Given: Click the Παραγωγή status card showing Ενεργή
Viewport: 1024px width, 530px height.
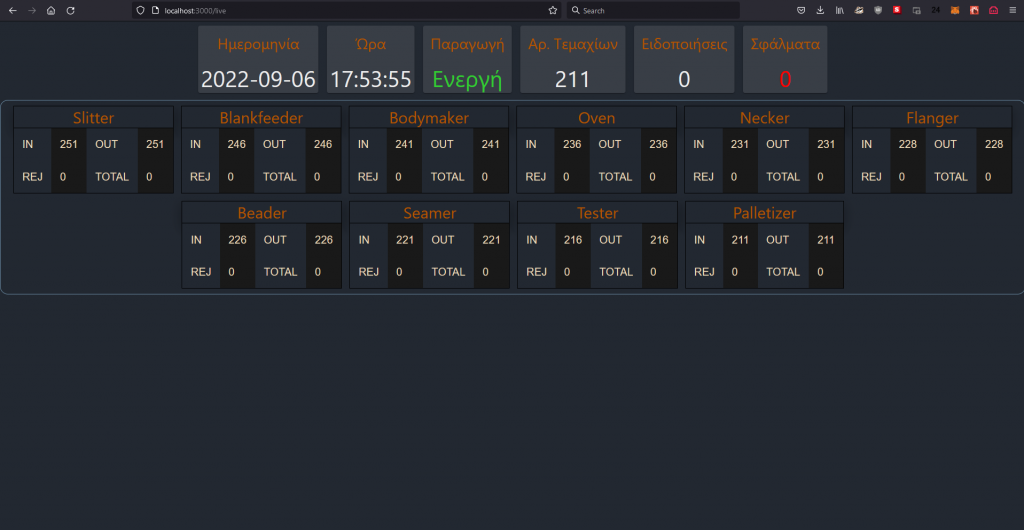Looking at the screenshot, I should (x=467, y=60).
